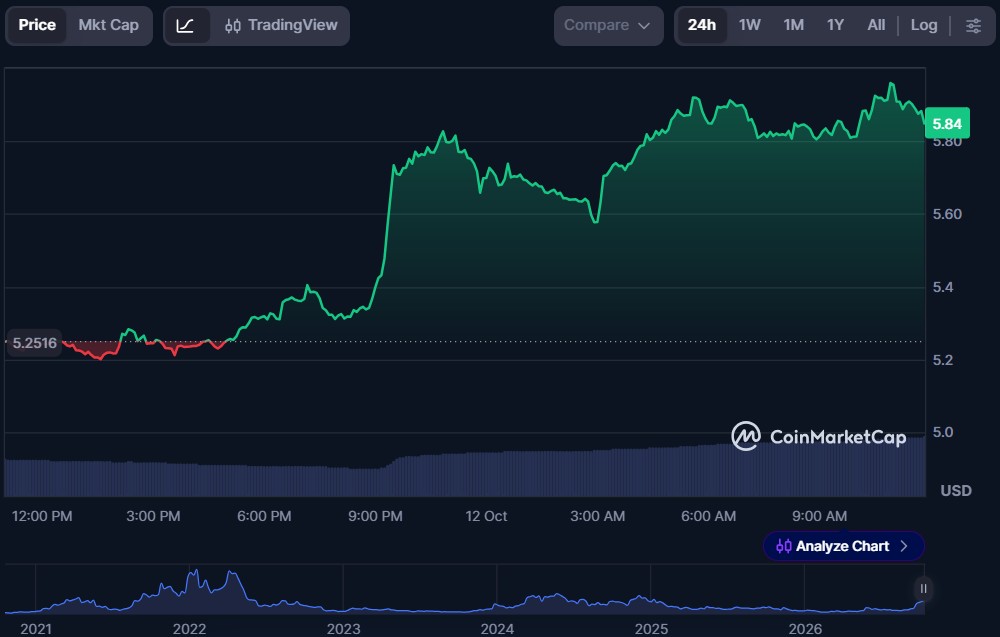Select the All time range
The width and height of the screenshot is (1000, 637).
click(x=876, y=26)
